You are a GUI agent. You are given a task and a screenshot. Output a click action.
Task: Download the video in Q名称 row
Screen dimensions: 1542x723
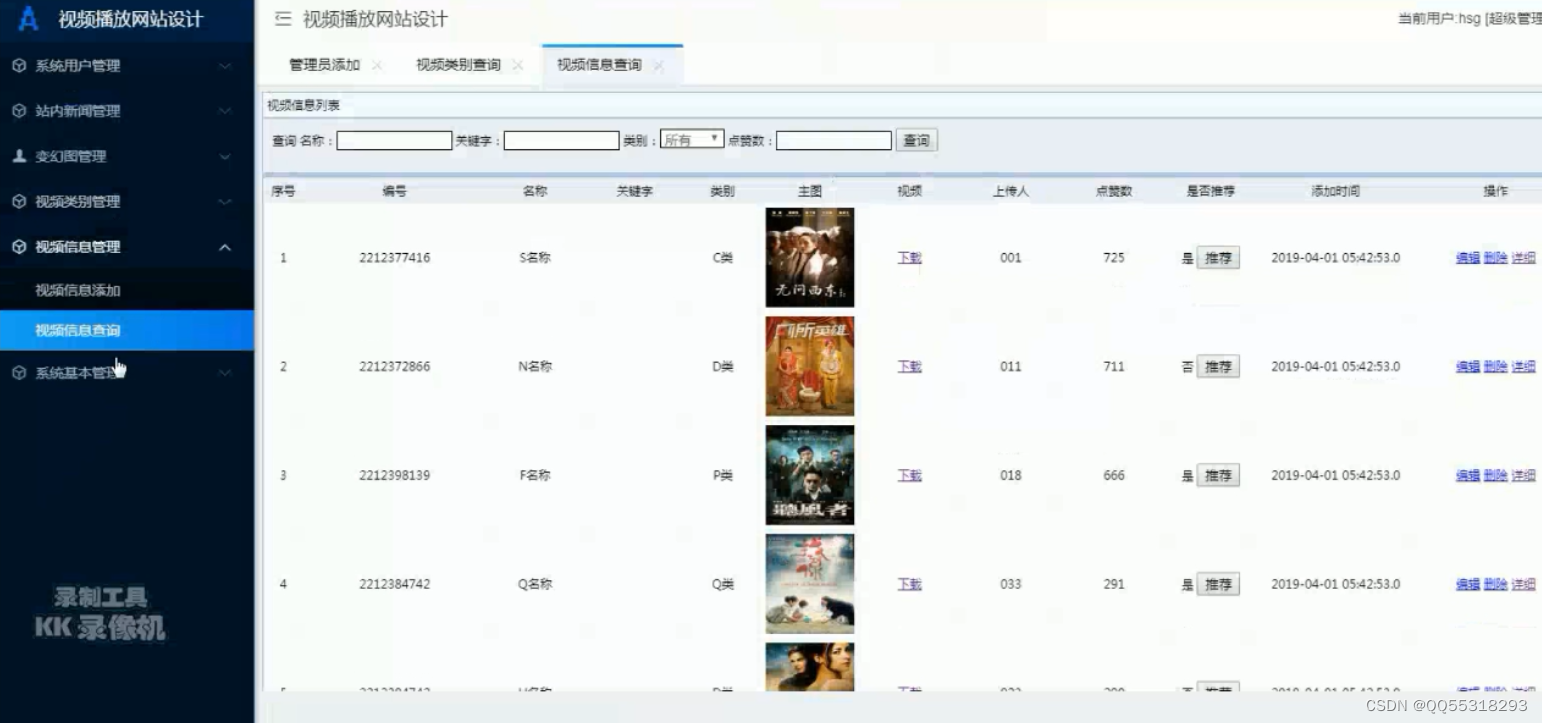(x=909, y=584)
